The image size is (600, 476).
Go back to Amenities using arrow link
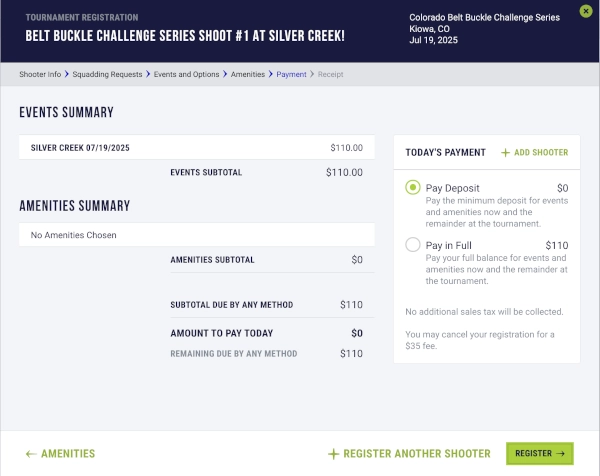point(60,454)
